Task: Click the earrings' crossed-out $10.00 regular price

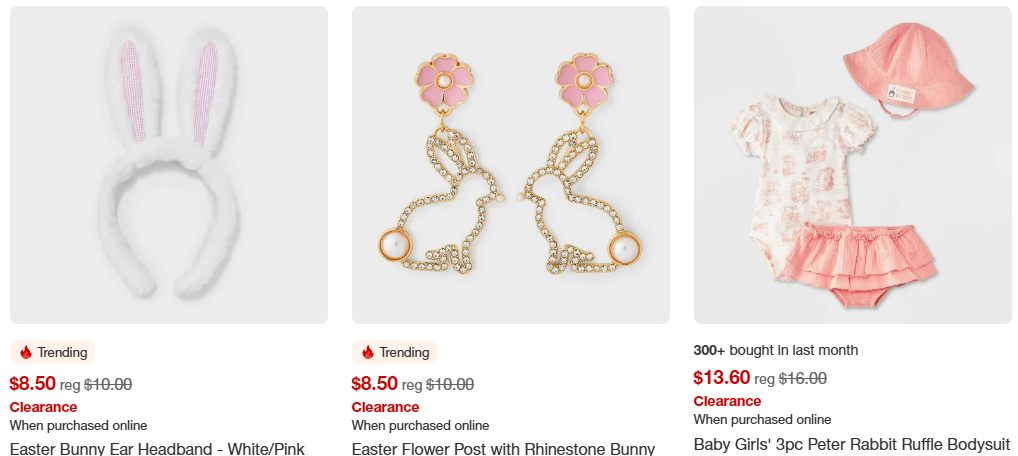Action: [450, 384]
